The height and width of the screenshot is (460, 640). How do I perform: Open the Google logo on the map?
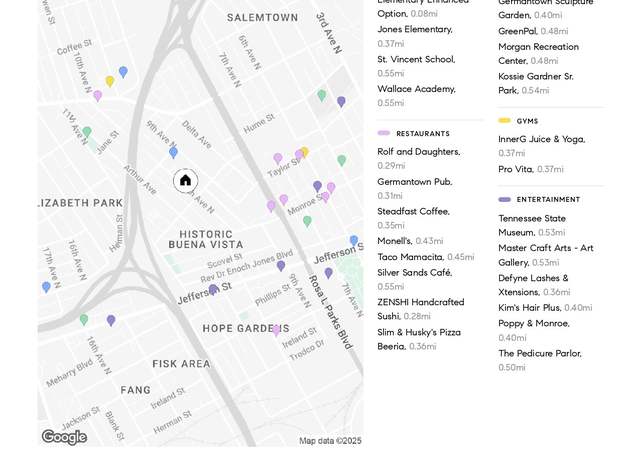click(64, 437)
